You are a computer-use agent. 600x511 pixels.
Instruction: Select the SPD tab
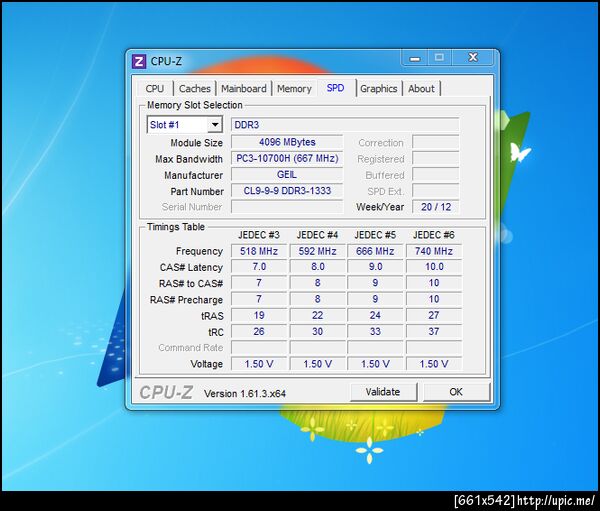click(x=336, y=88)
